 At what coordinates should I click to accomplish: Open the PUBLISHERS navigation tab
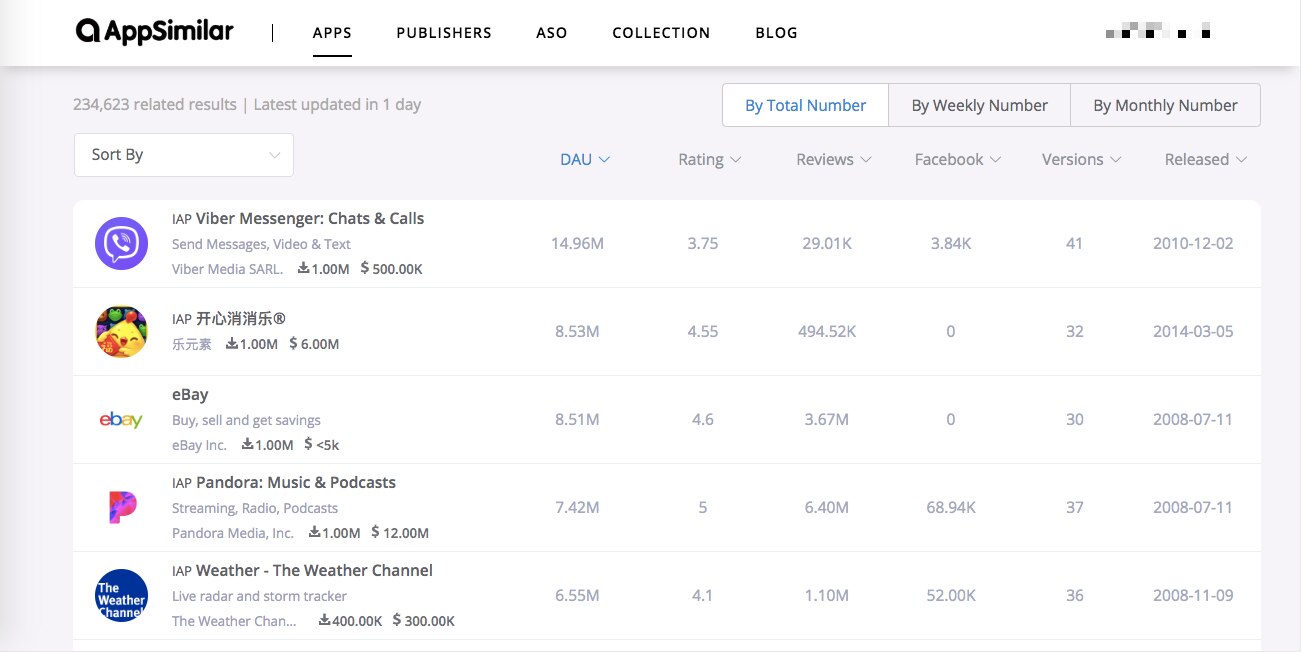(x=444, y=33)
